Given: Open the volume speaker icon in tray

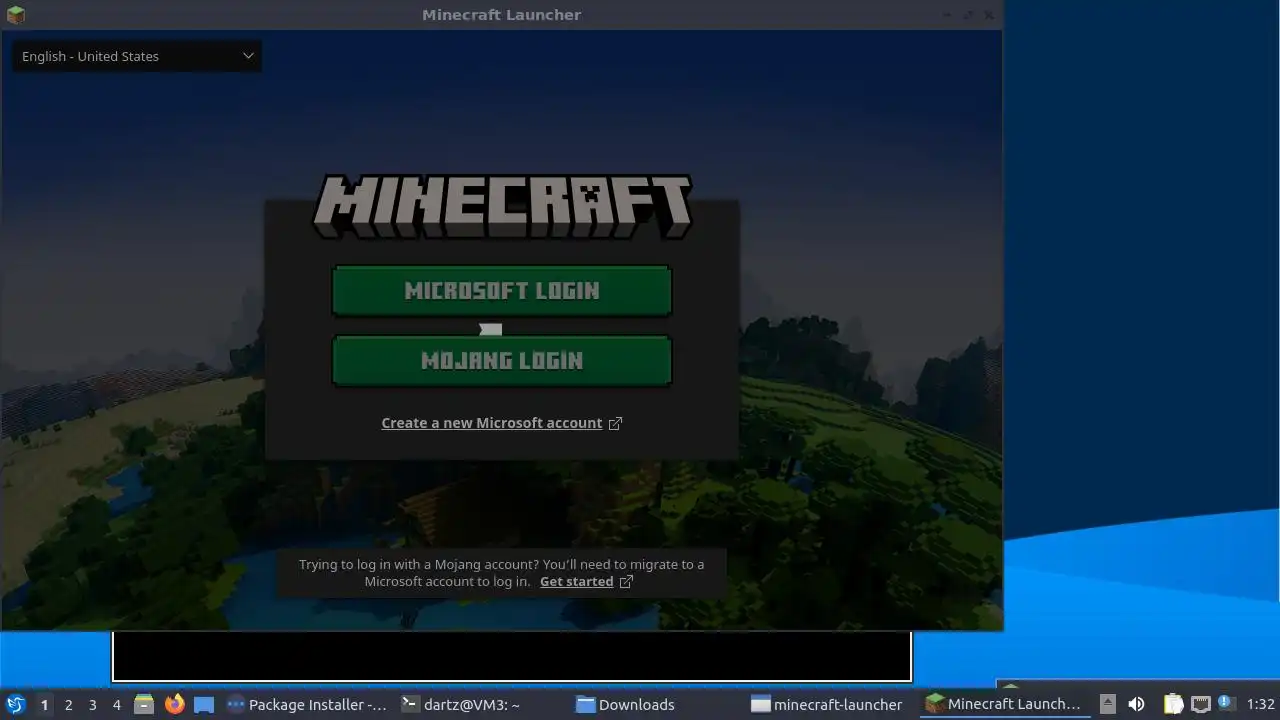Looking at the screenshot, I should (1136, 704).
